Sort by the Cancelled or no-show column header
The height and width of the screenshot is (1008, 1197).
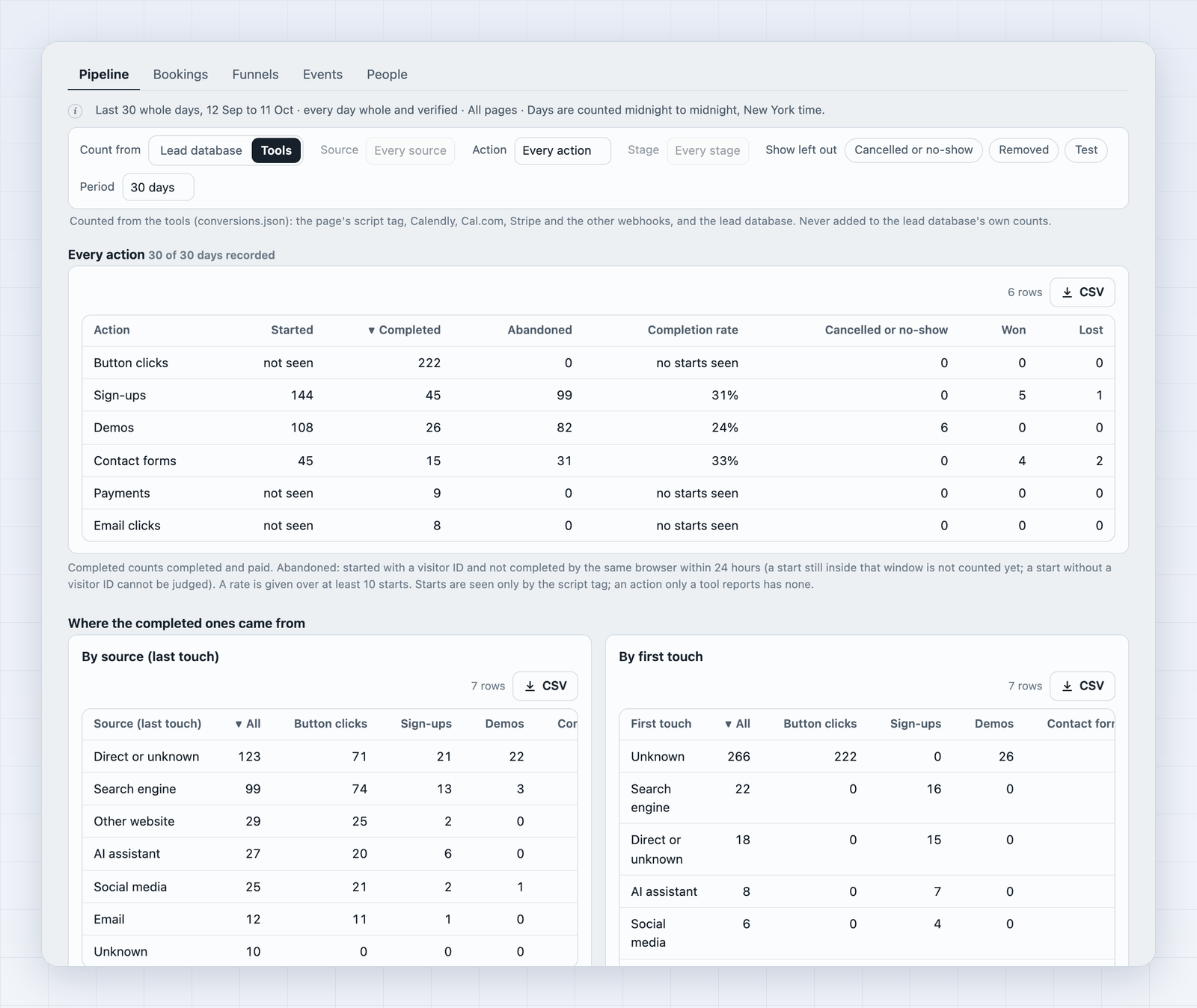tap(886, 331)
